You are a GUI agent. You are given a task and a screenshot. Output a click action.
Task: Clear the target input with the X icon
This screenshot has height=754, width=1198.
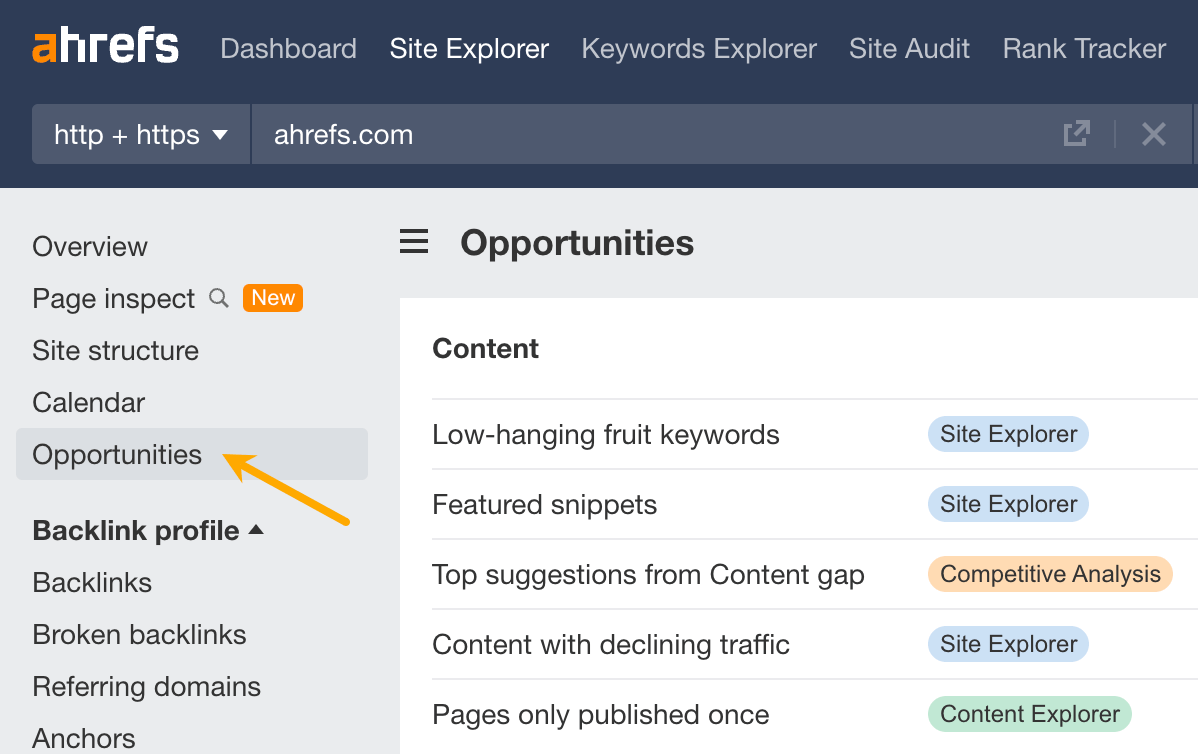tap(1154, 133)
